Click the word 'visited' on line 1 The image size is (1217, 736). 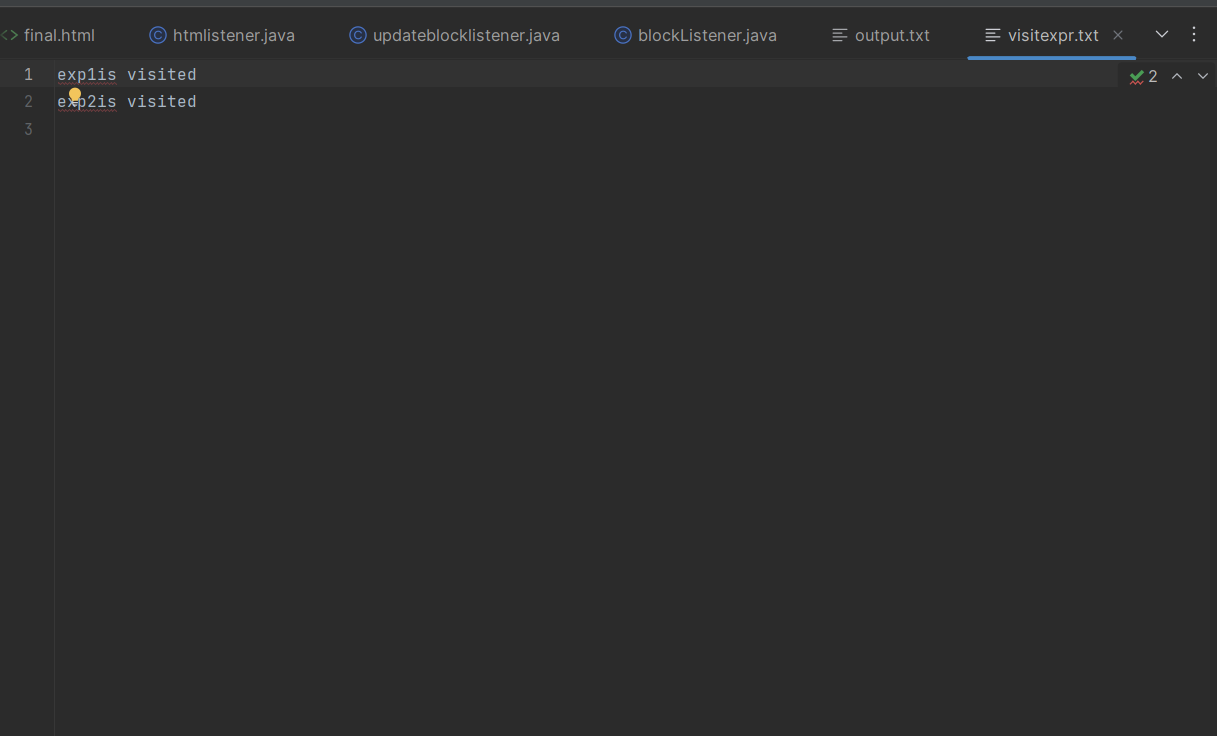(x=162, y=74)
